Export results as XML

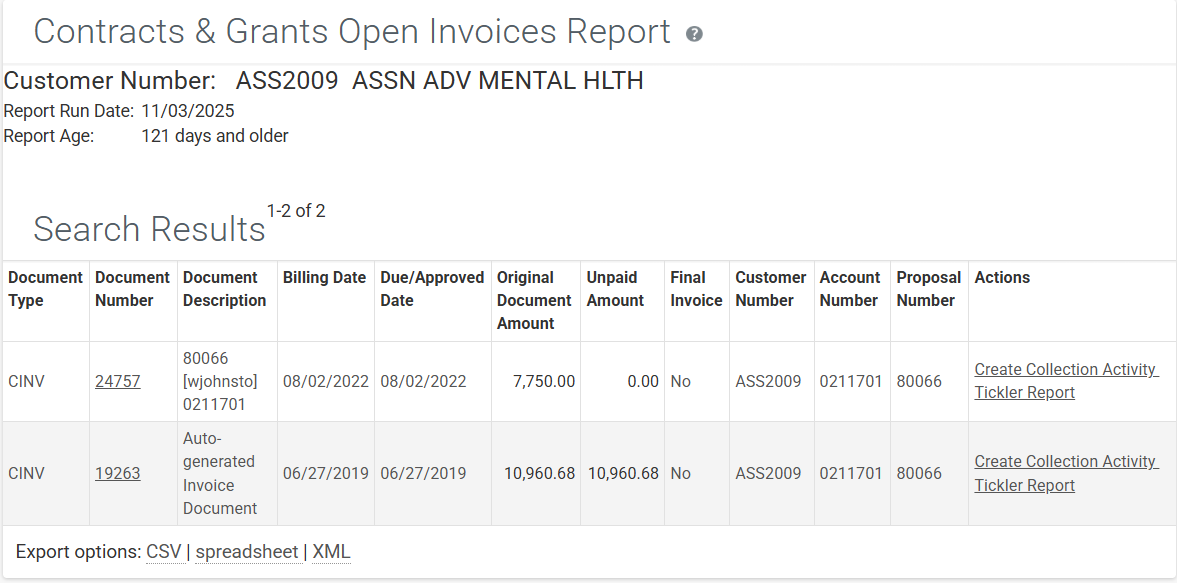point(331,552)
